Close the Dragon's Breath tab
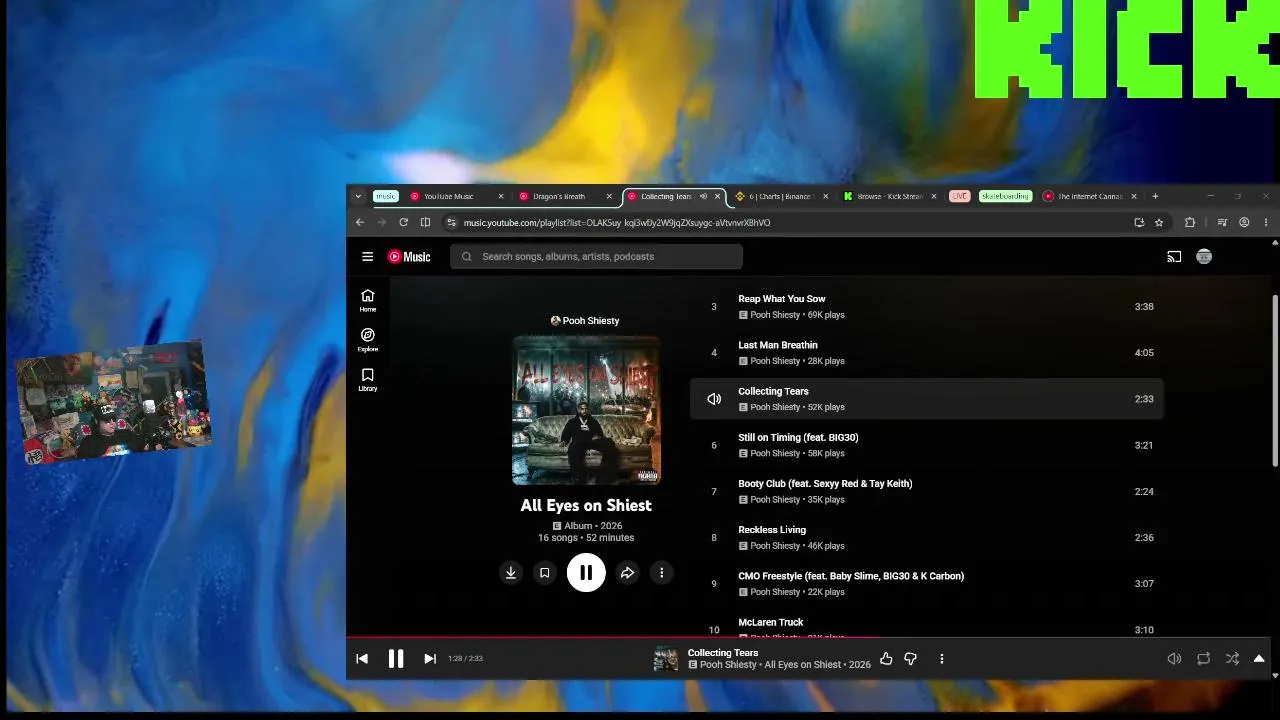The width and height of the screenshot is (1280, 720). (609, 197)
